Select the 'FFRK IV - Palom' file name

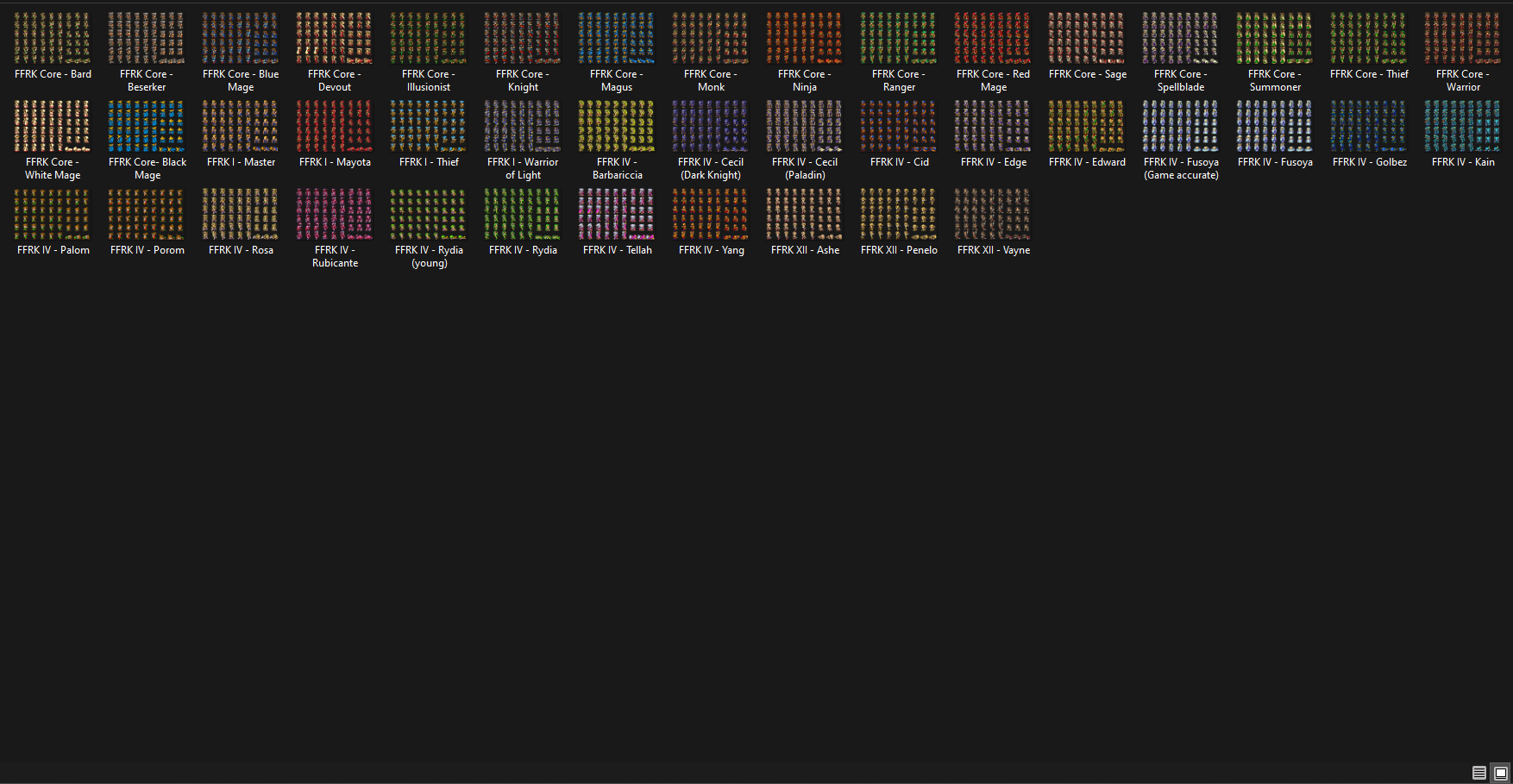(x=53, y=250)
